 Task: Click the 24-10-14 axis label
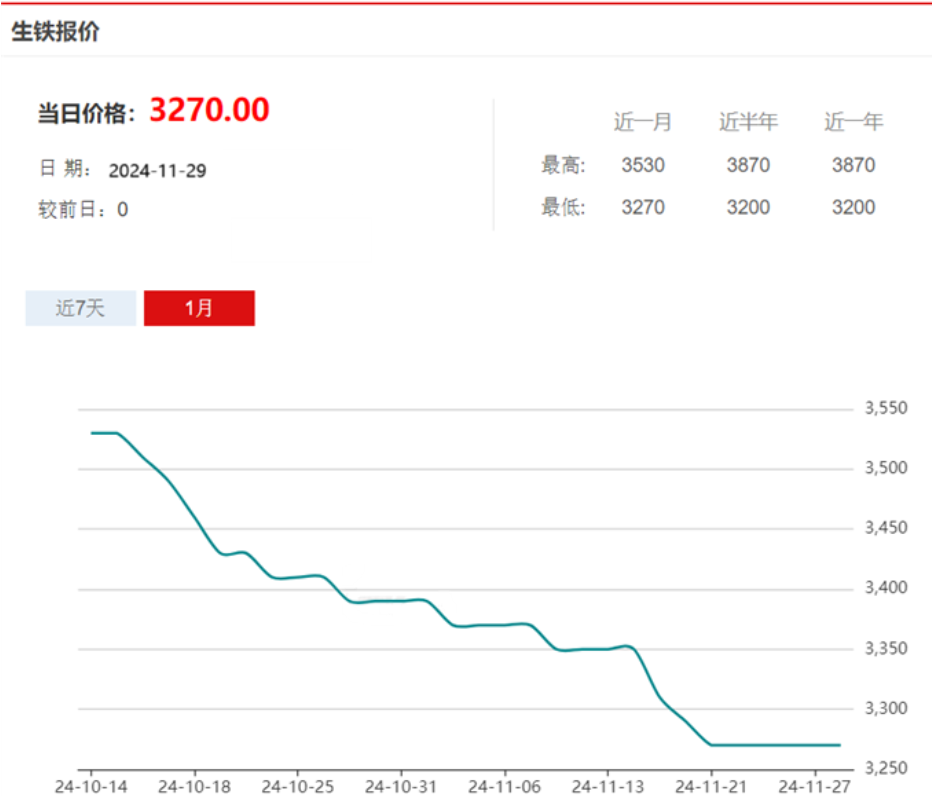coord(91,786)
